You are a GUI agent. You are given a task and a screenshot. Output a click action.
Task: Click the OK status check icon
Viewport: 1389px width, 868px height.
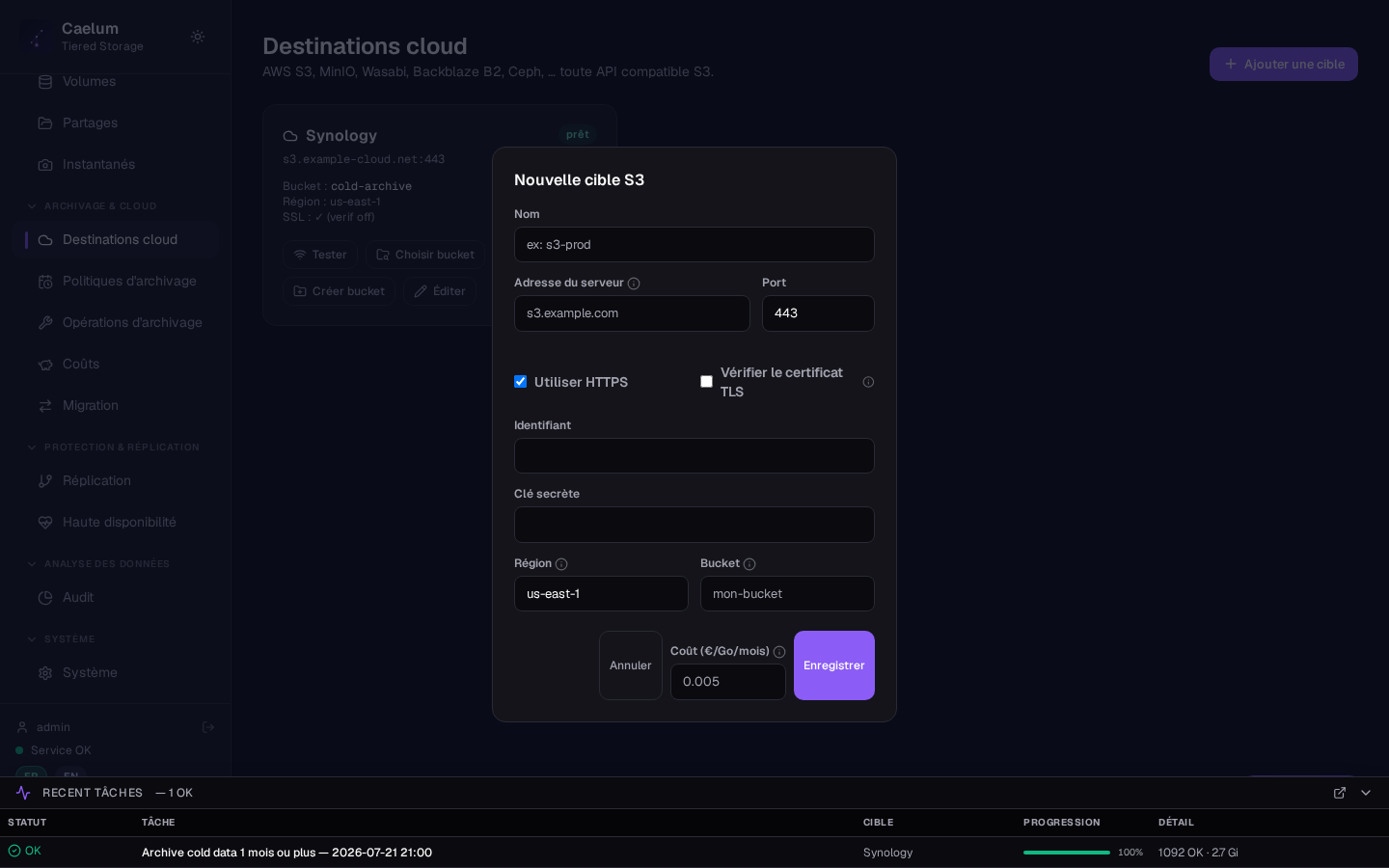tap(14, 851)
